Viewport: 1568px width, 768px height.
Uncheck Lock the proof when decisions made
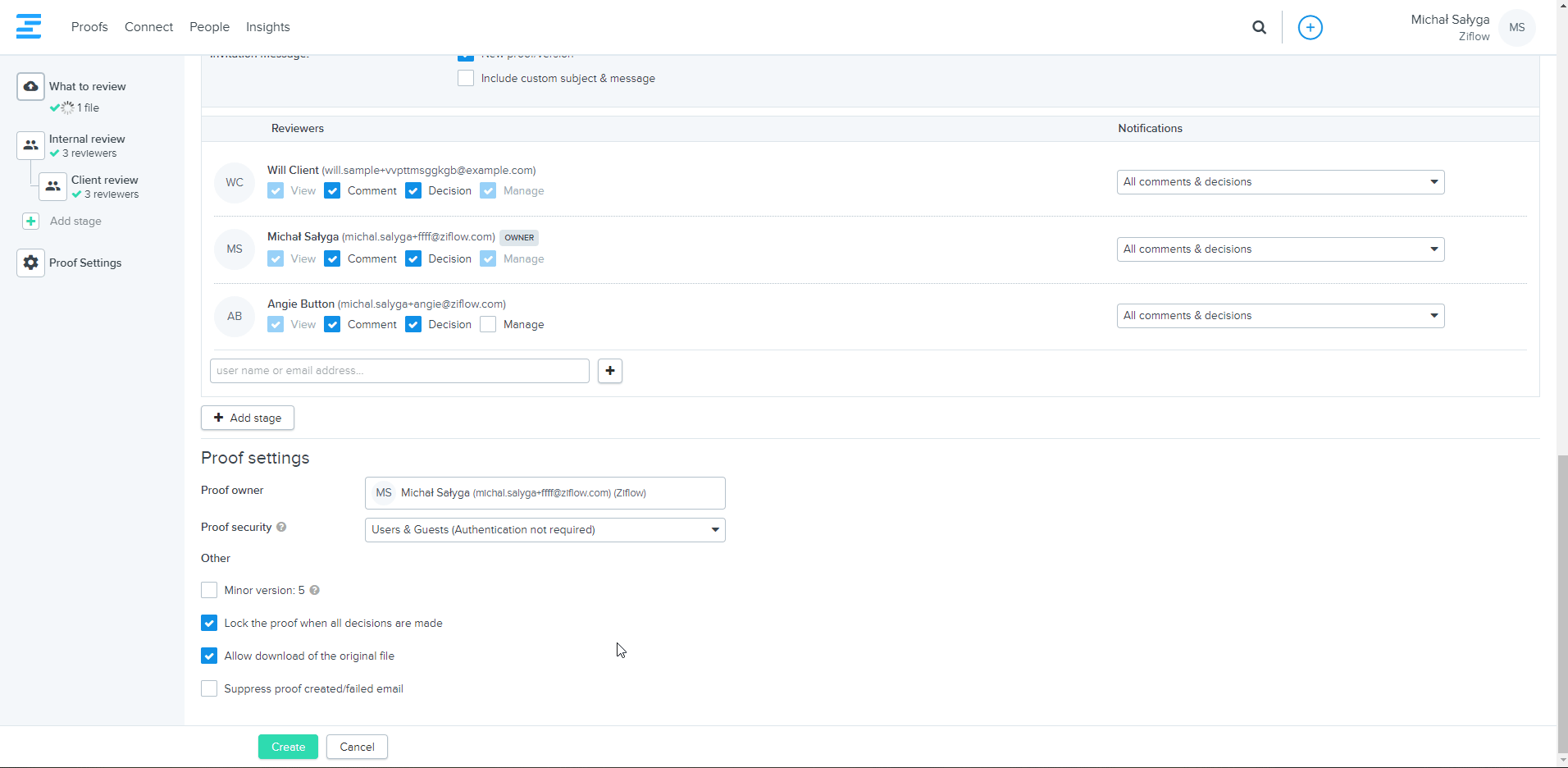[209, 623]
